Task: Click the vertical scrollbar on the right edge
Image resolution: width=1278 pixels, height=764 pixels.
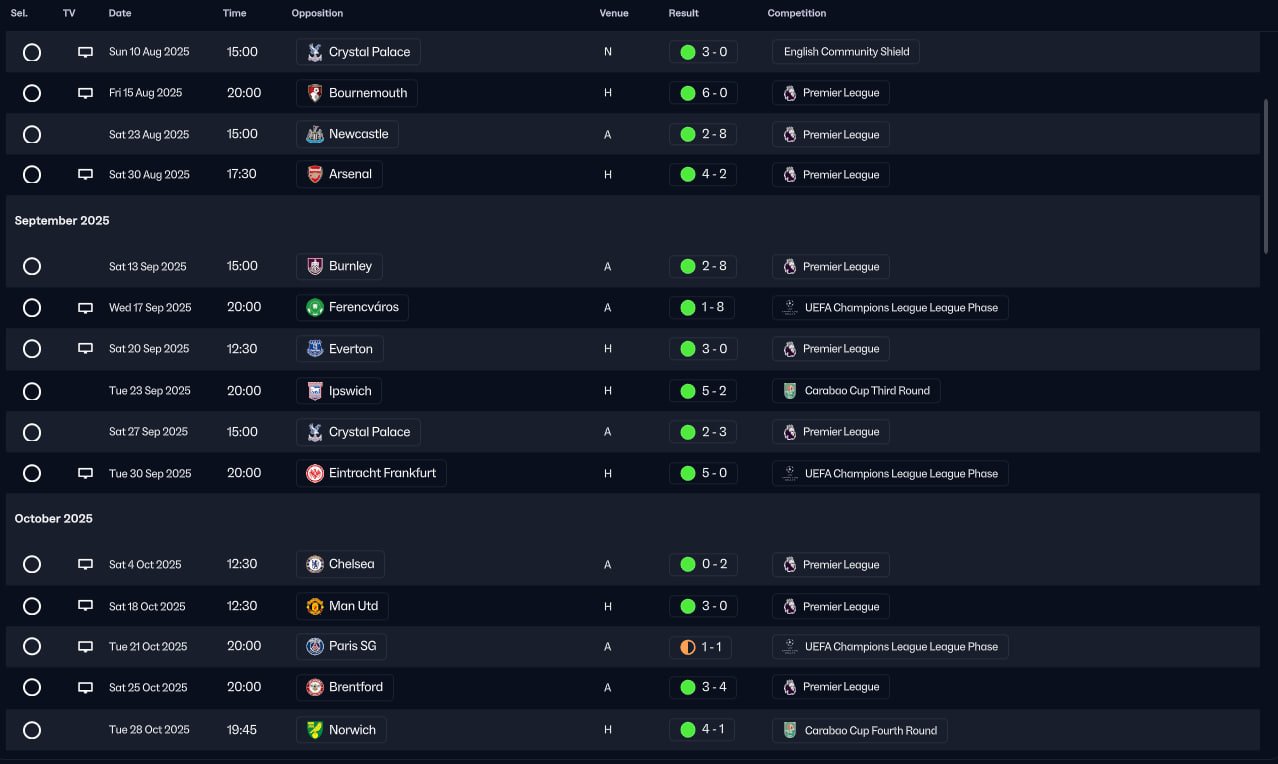Action: [1266, 175]
